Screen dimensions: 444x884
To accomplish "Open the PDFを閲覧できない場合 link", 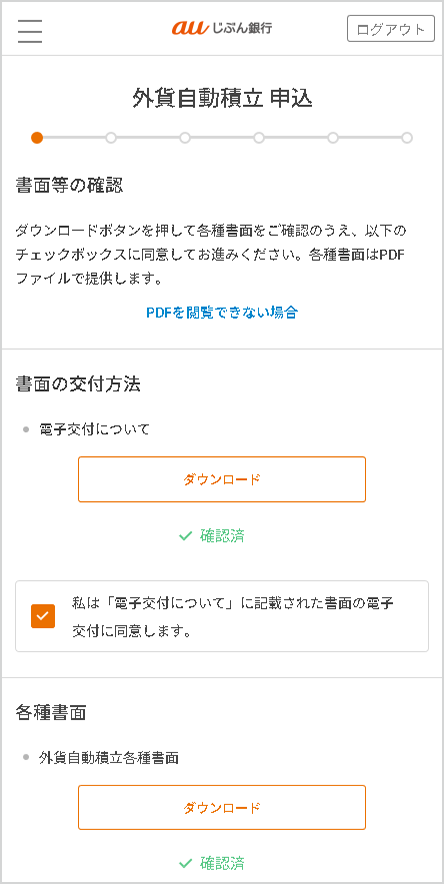I will point(222,312).
